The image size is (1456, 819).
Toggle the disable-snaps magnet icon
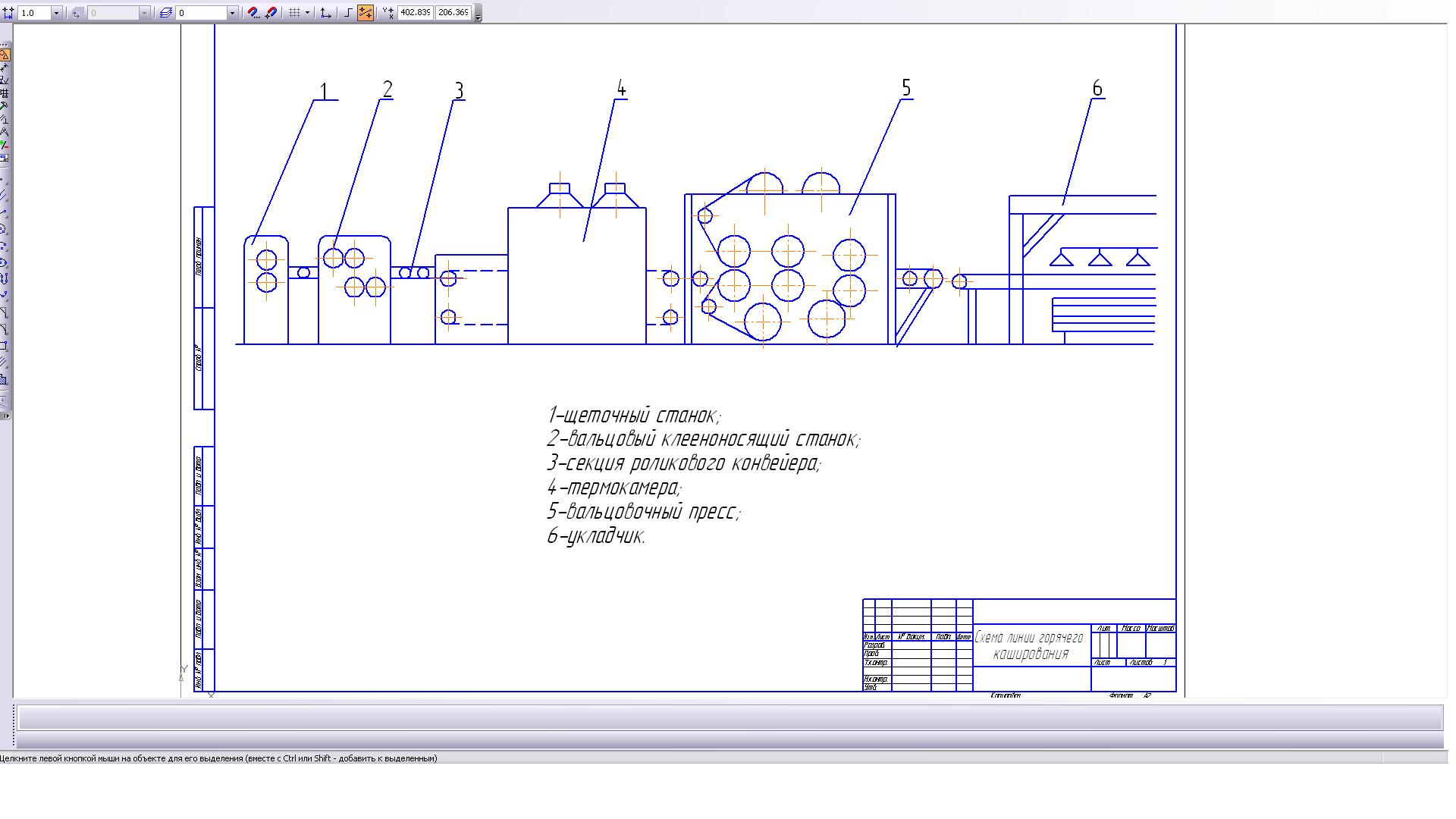pos(271,13)
